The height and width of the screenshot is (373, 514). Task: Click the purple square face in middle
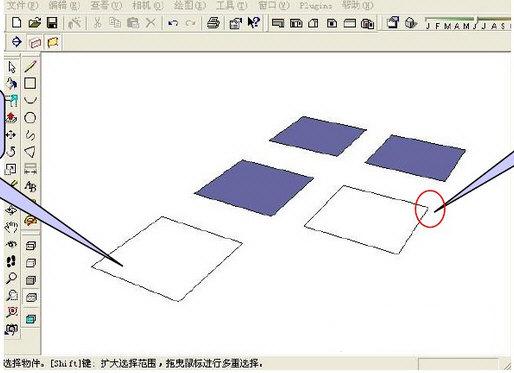tap(255, 188)
